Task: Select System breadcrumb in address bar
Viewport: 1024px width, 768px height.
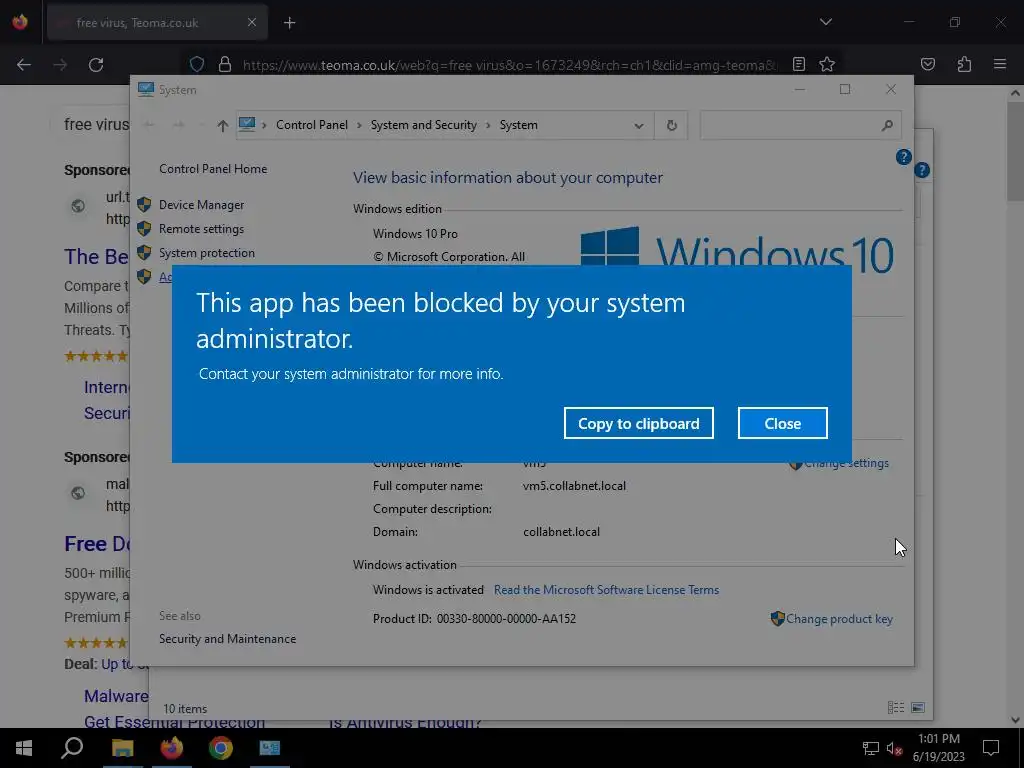Action: click(519, 125)
